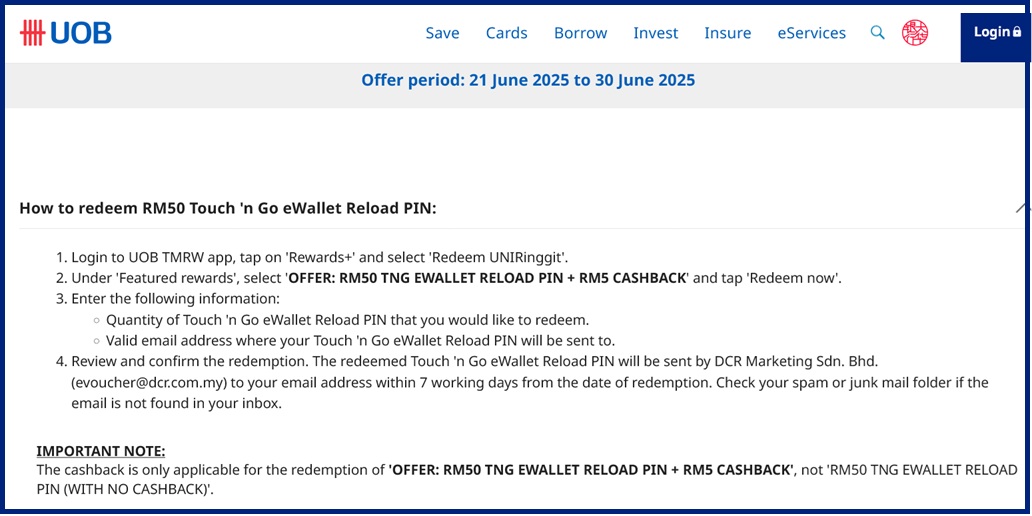
Task: Click the UOB logo
Action: click(66, 33)
